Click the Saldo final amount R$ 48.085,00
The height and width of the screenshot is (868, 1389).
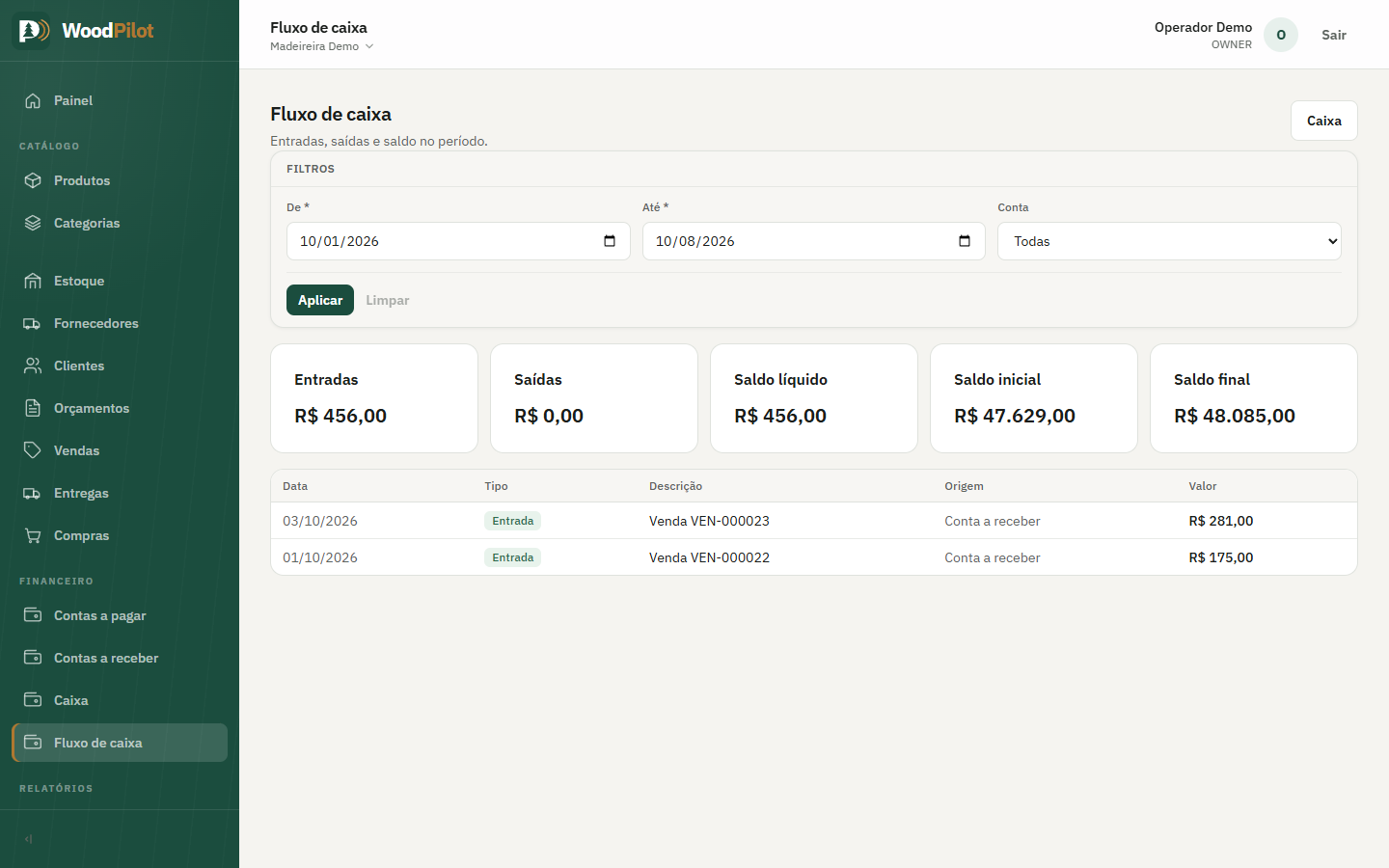click(x=1235, y=416)
